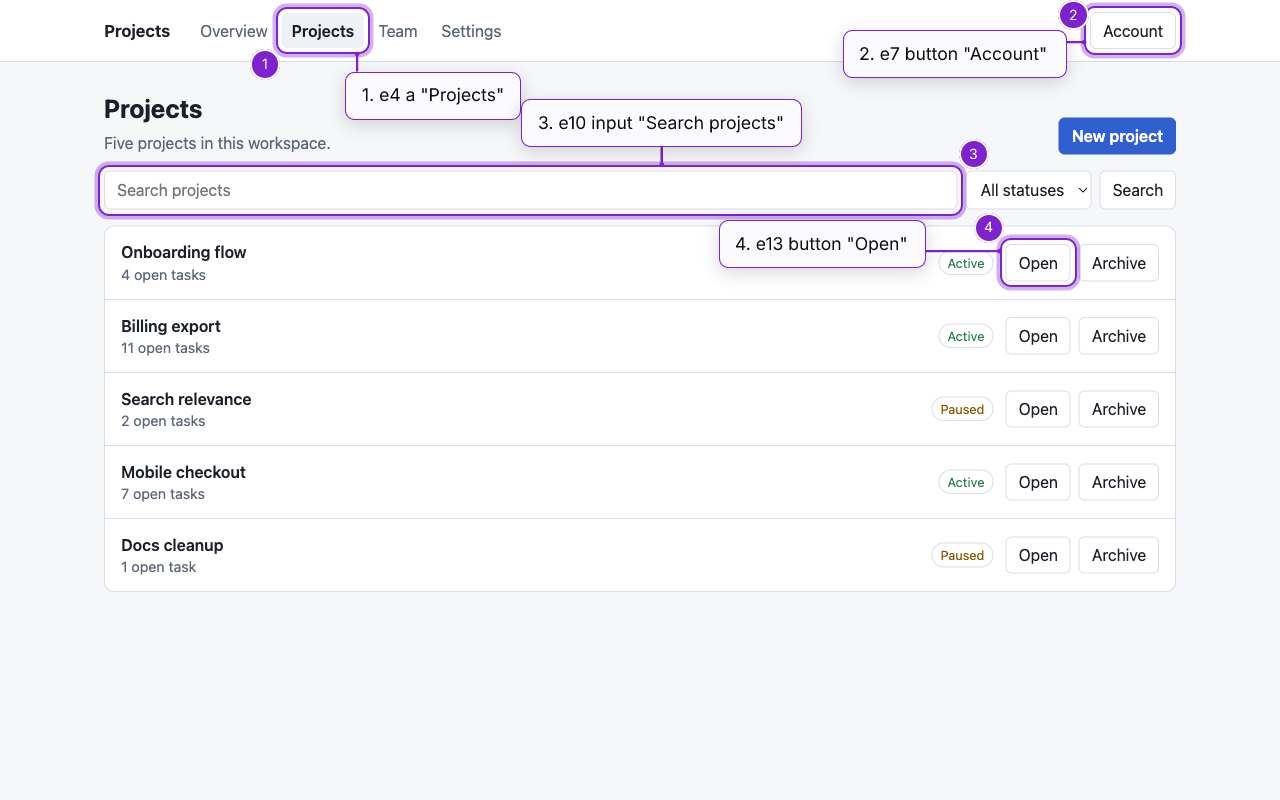Click the "4 open tasks" text
Screen dimensions: 1280x800
tap(163, 275)
